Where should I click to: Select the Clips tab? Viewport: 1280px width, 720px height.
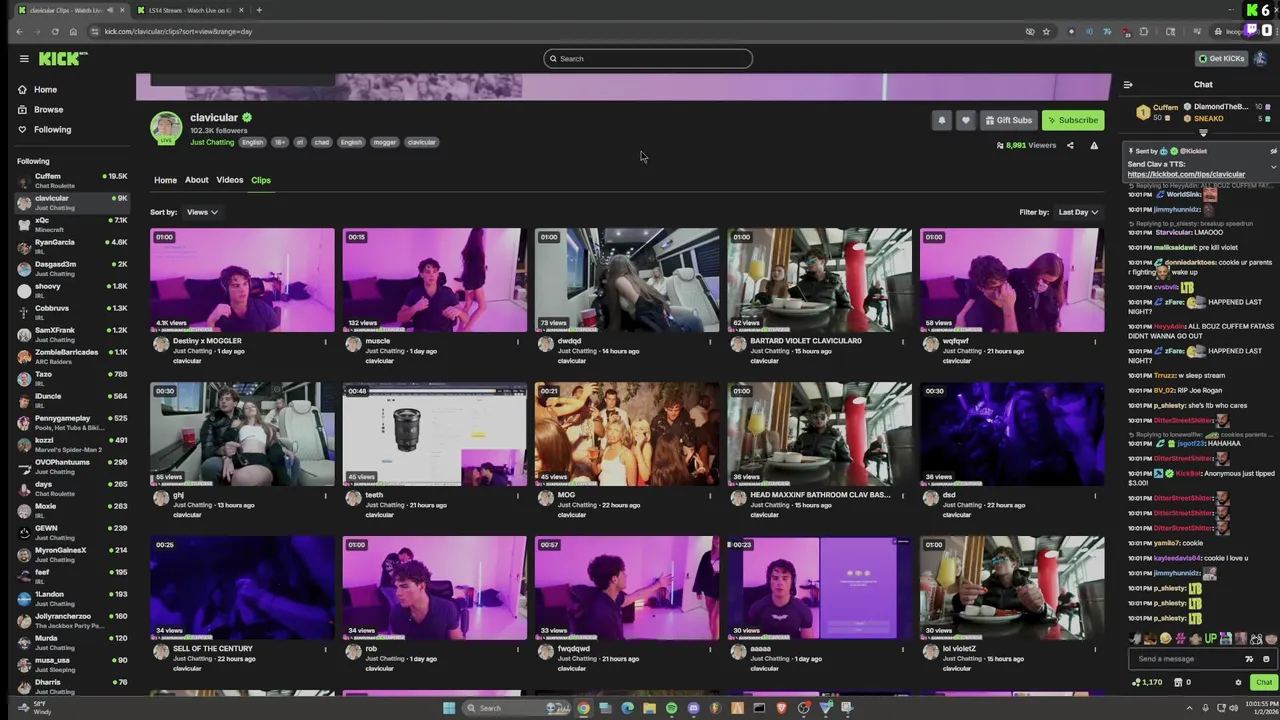[x=261, y=180]
